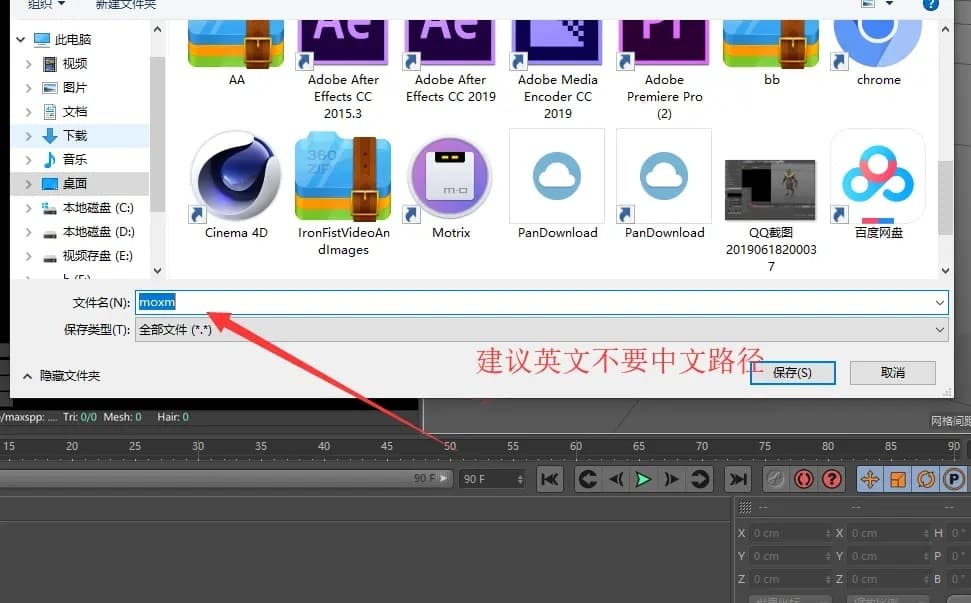
Task: Select Adobe After Effects CC 2019 shortcut
Action: [x=450, y=61]
